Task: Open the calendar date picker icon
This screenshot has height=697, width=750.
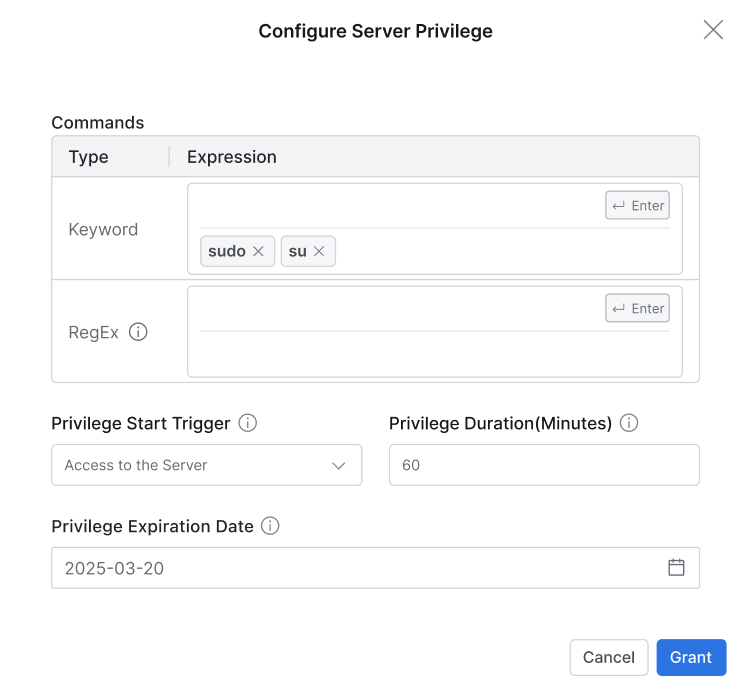Action: pyautogui.click(x=676, y=567)
